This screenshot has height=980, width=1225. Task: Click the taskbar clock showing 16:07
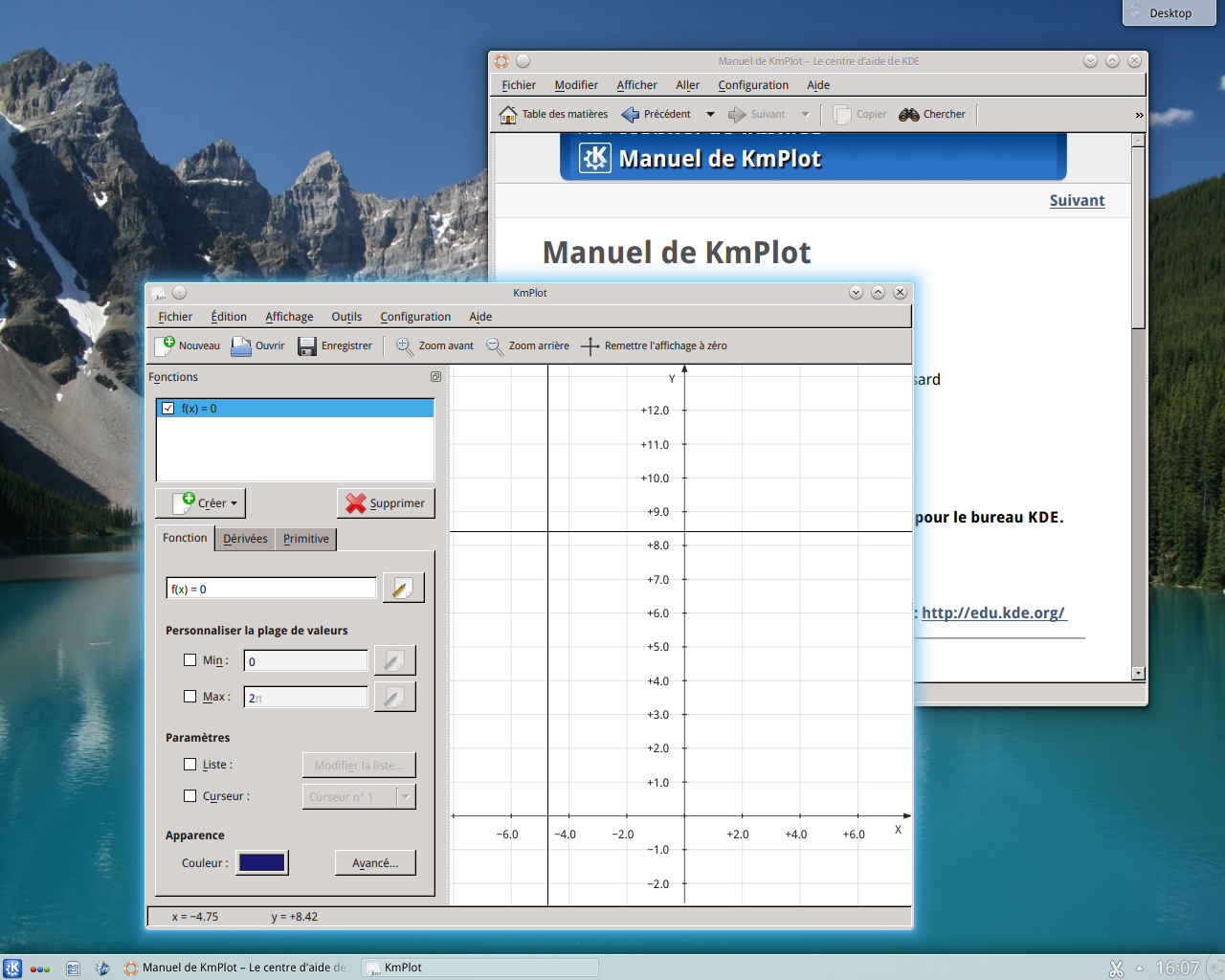(1177, 968)
